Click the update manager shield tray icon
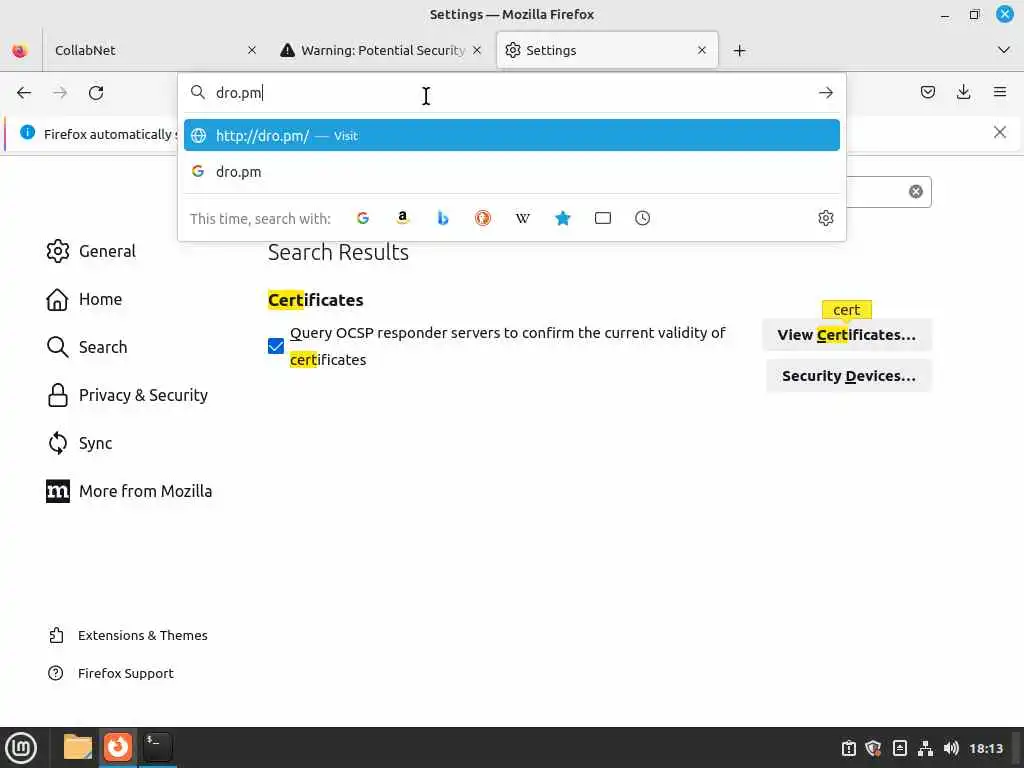The image size is (1024, 768). (873, 748)
